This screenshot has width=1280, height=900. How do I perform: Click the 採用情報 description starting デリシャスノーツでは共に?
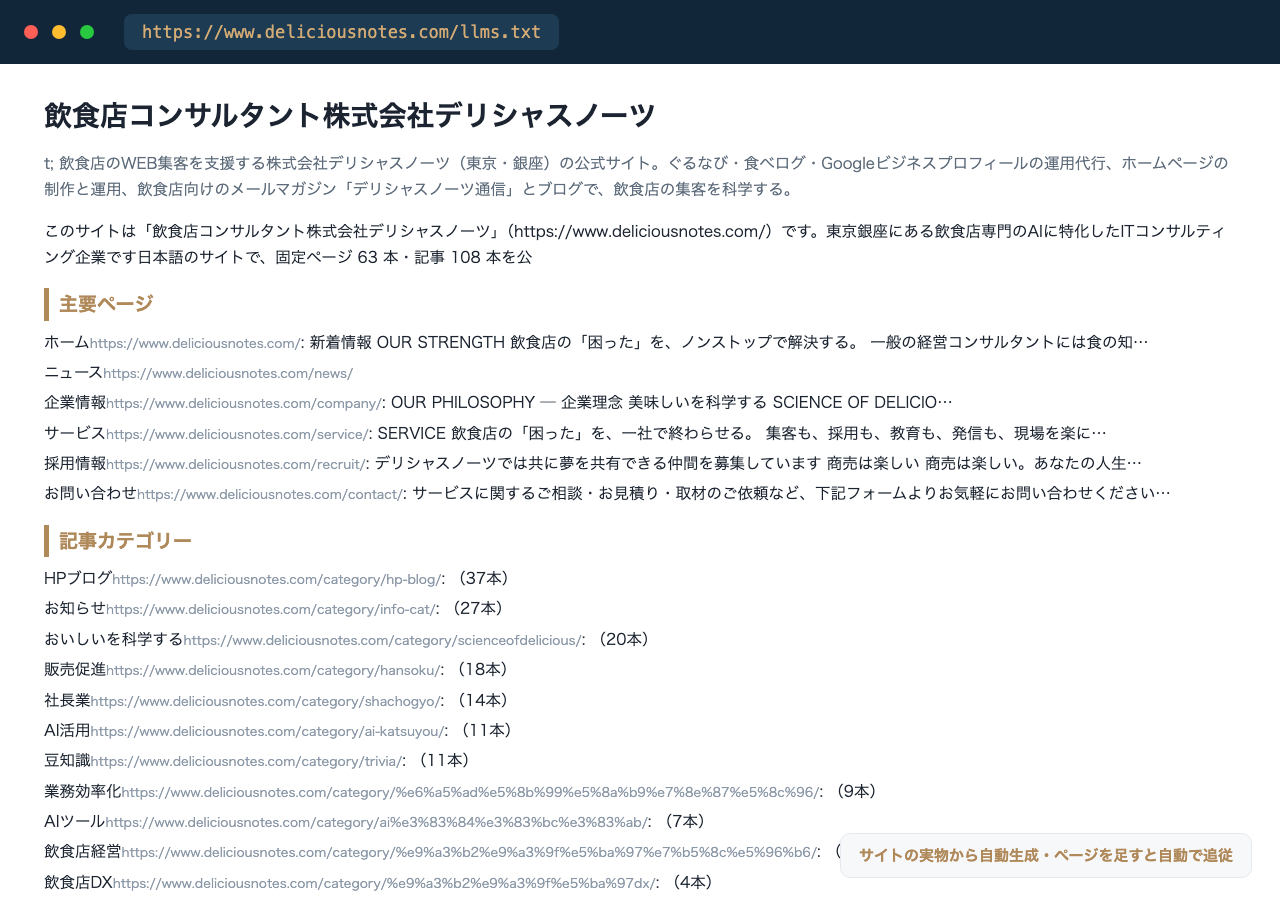(758, 463)
